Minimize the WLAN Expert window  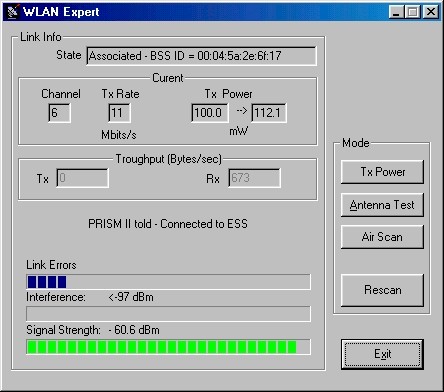[396, 12]
